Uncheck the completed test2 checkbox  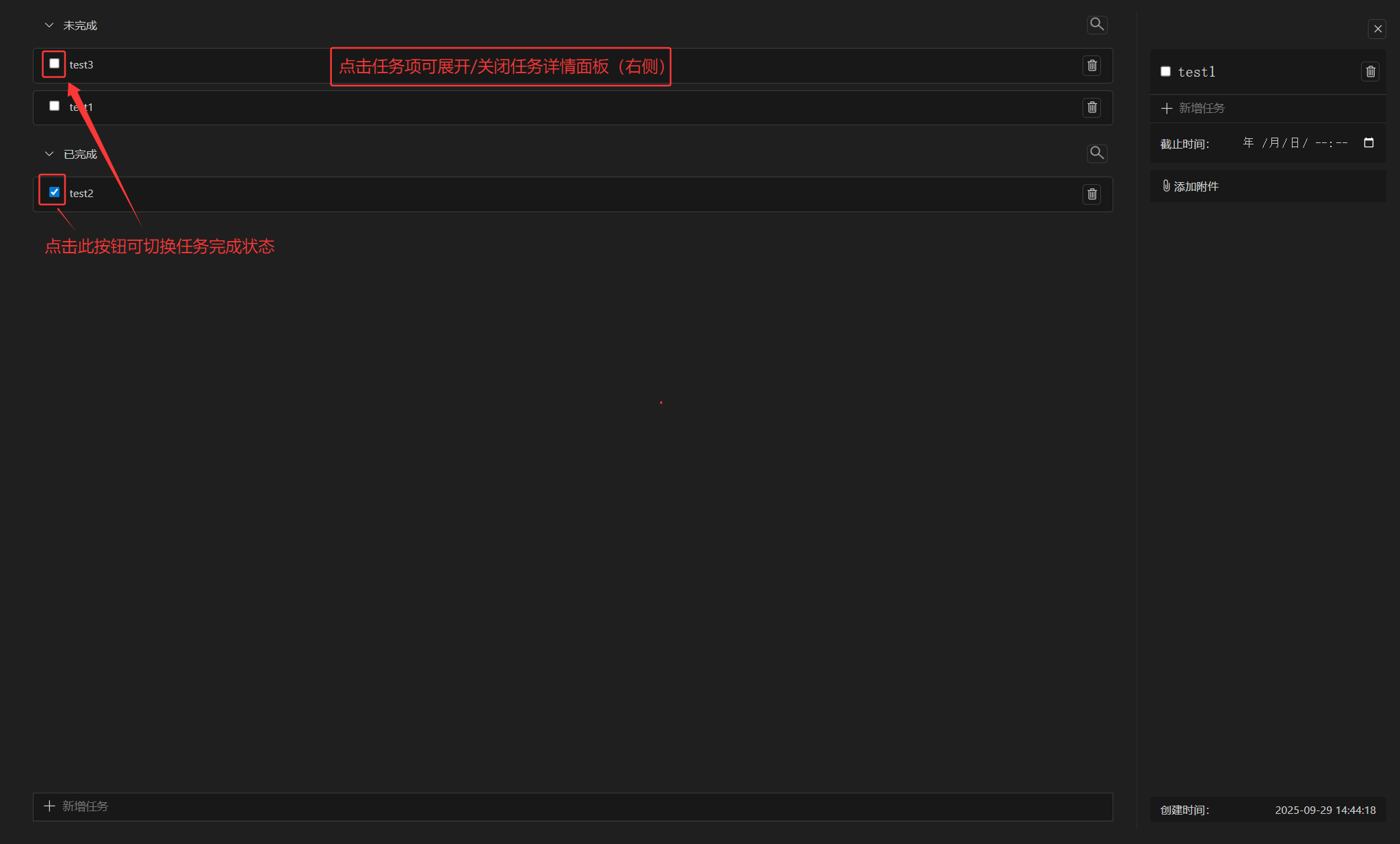coord(54,192)
